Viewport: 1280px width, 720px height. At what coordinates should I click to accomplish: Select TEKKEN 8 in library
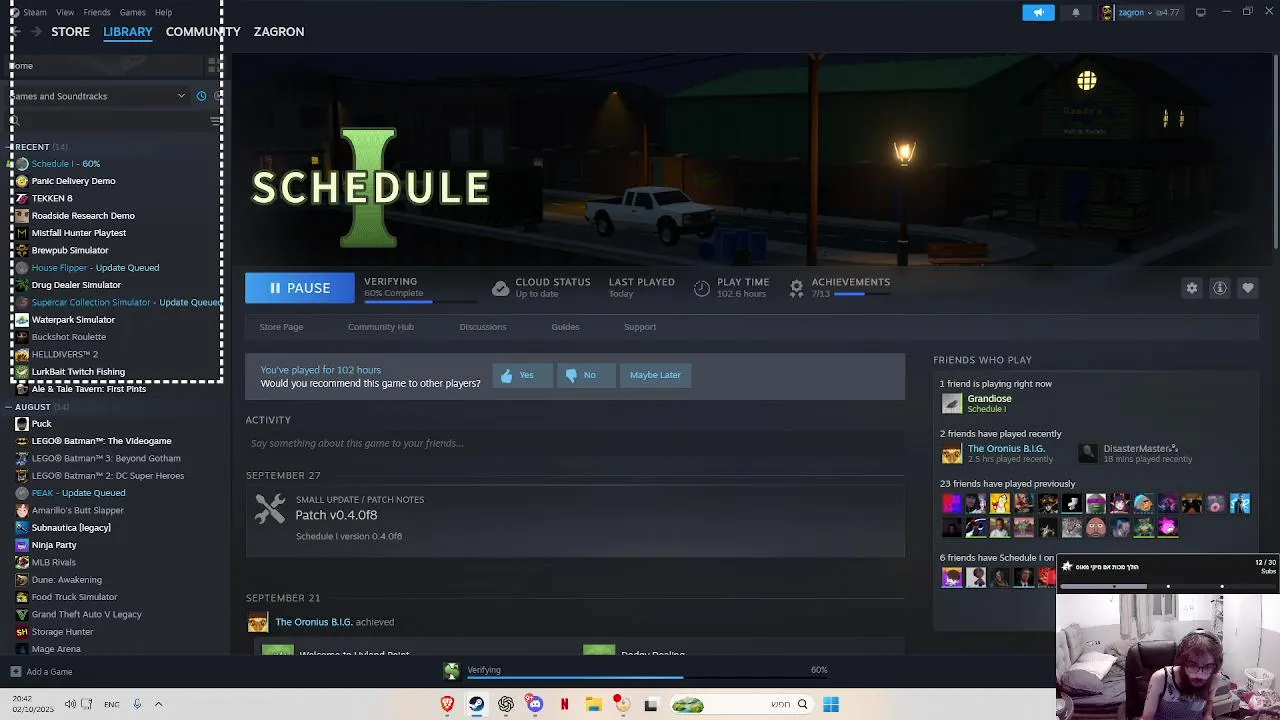[52, 198]
